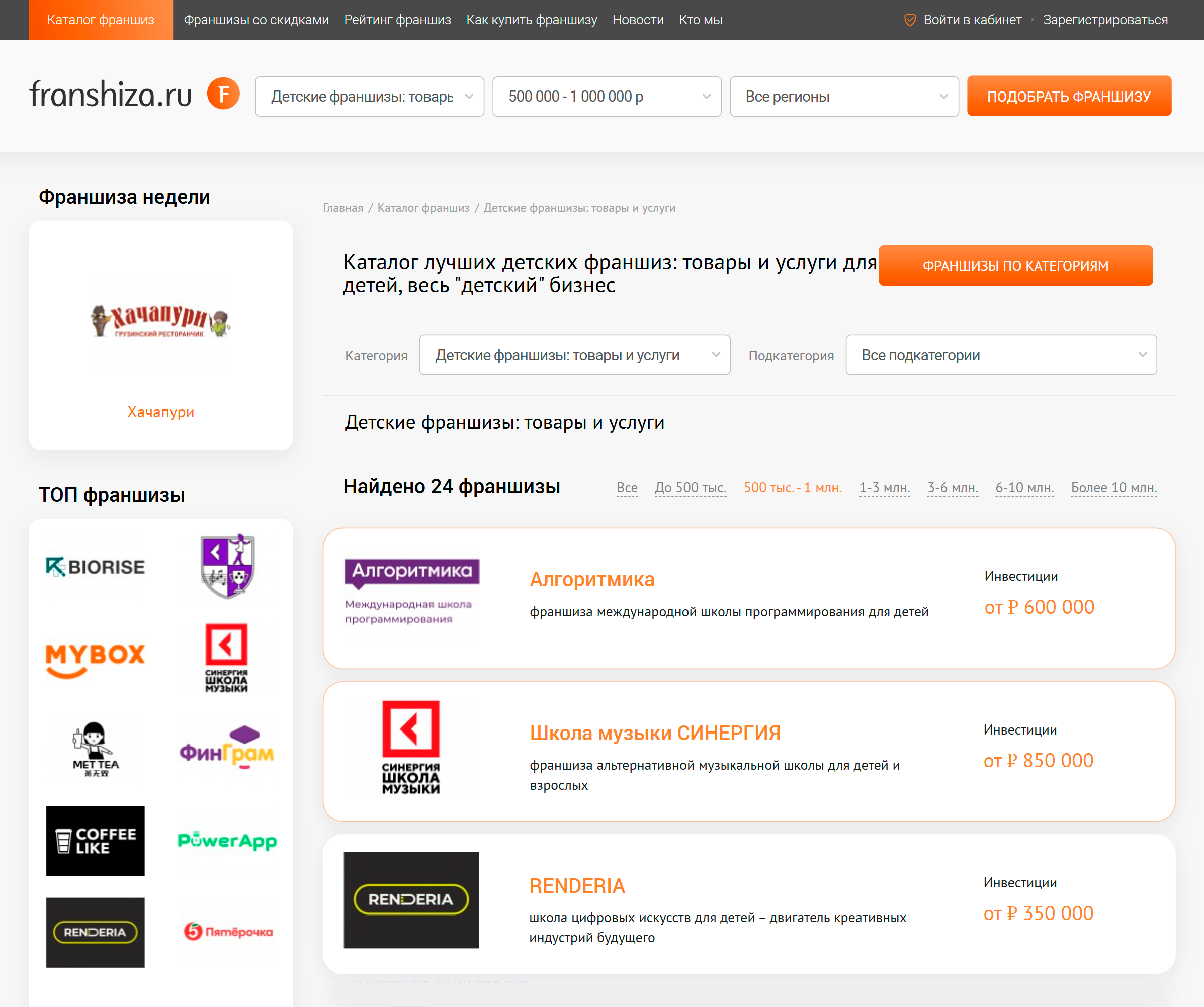1204x1007 pixels.
Task: Expand the 500 000 - 1 000 000 р dropdown
Action: point(607,97)
